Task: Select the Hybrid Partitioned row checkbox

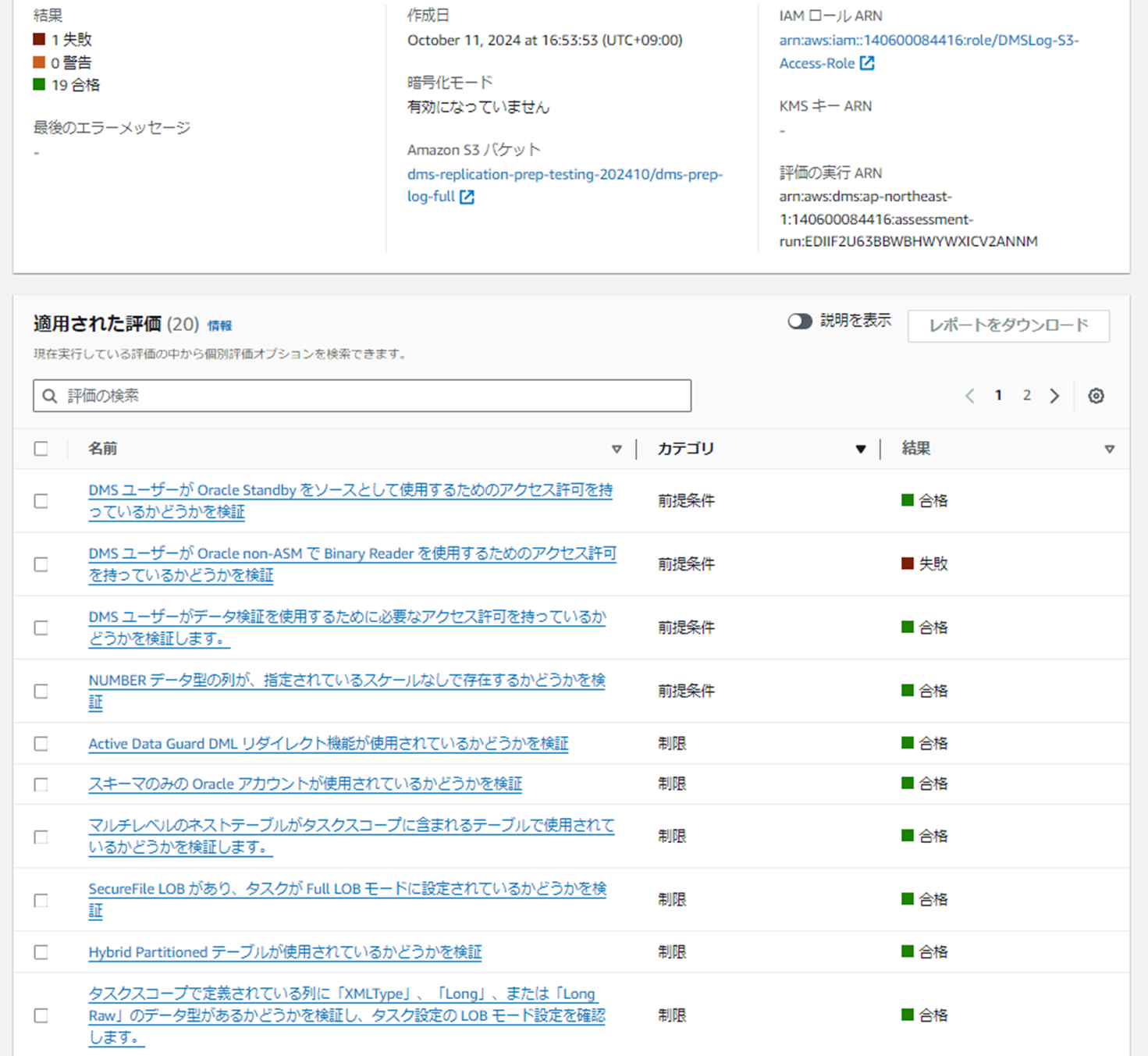Action: [41, 952]
